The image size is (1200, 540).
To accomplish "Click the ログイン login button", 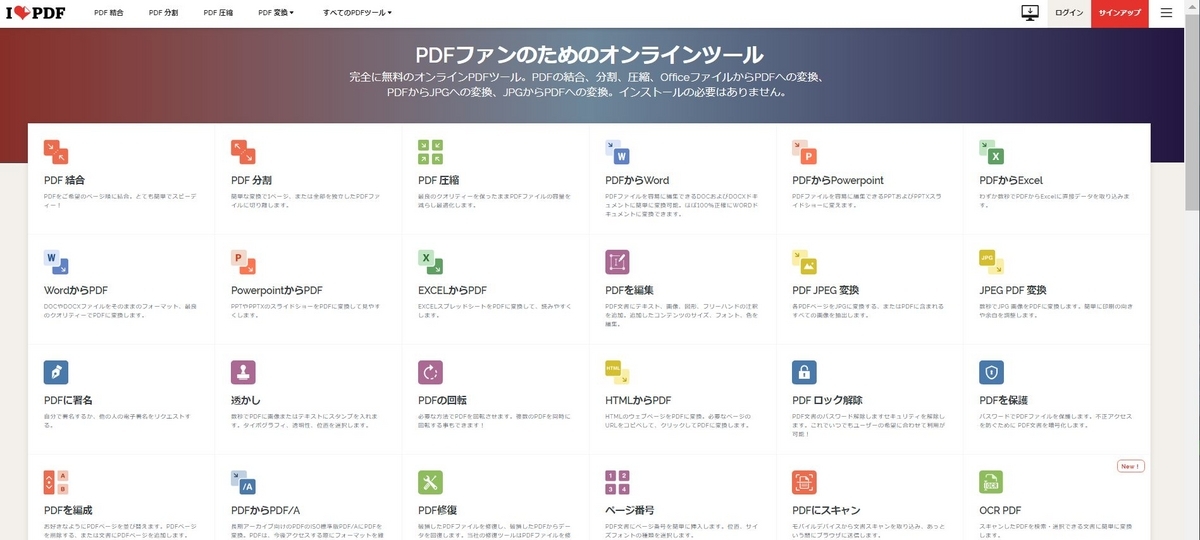I will [1069, 13].
